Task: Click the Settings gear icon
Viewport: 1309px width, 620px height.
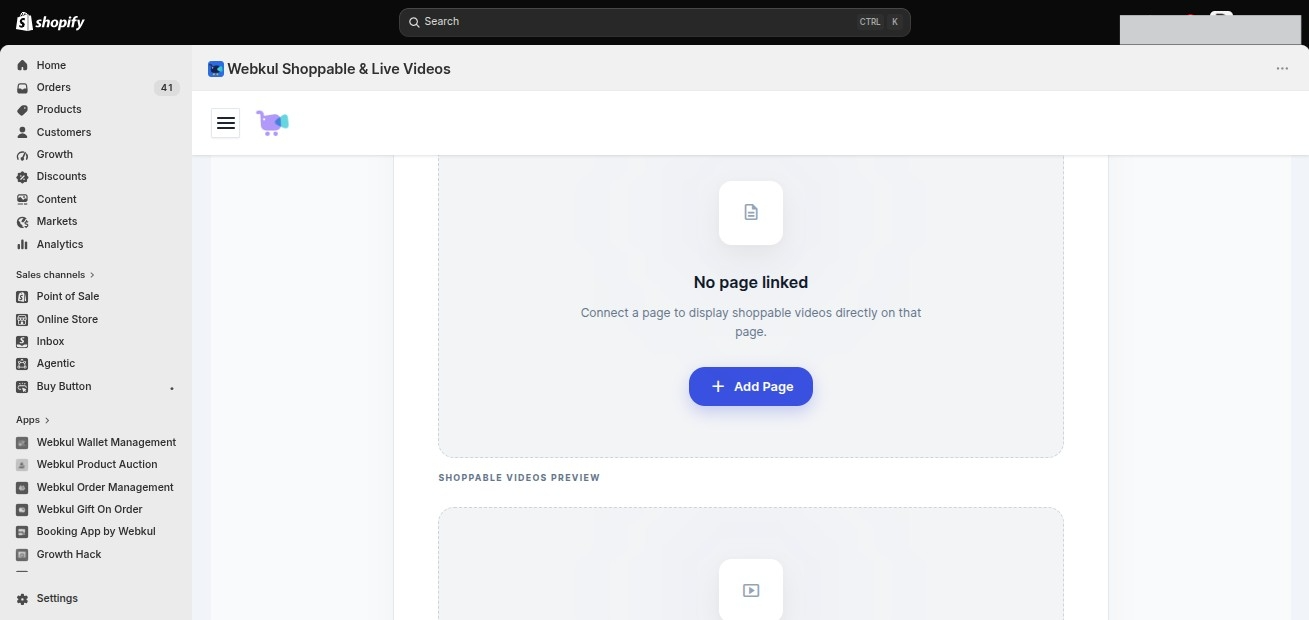Action: pyautogui.click(x=22, y=598)
